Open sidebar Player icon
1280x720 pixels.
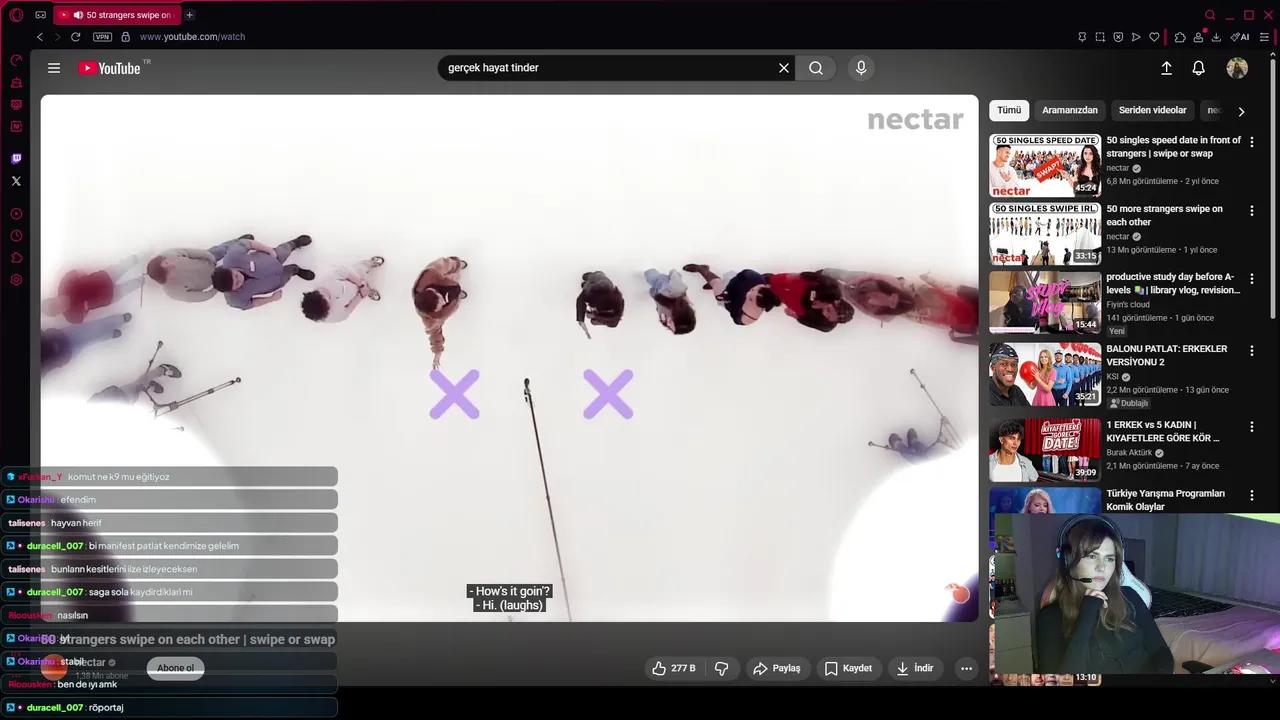pyautogui.click(x=16, y=214)
